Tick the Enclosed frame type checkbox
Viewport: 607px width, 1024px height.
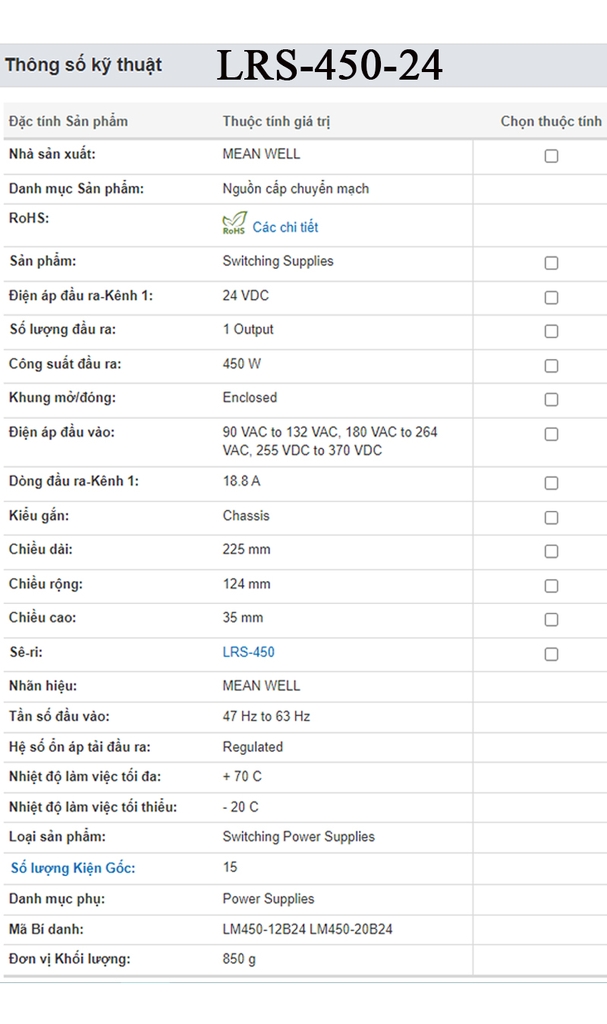(x=551, y=399)
